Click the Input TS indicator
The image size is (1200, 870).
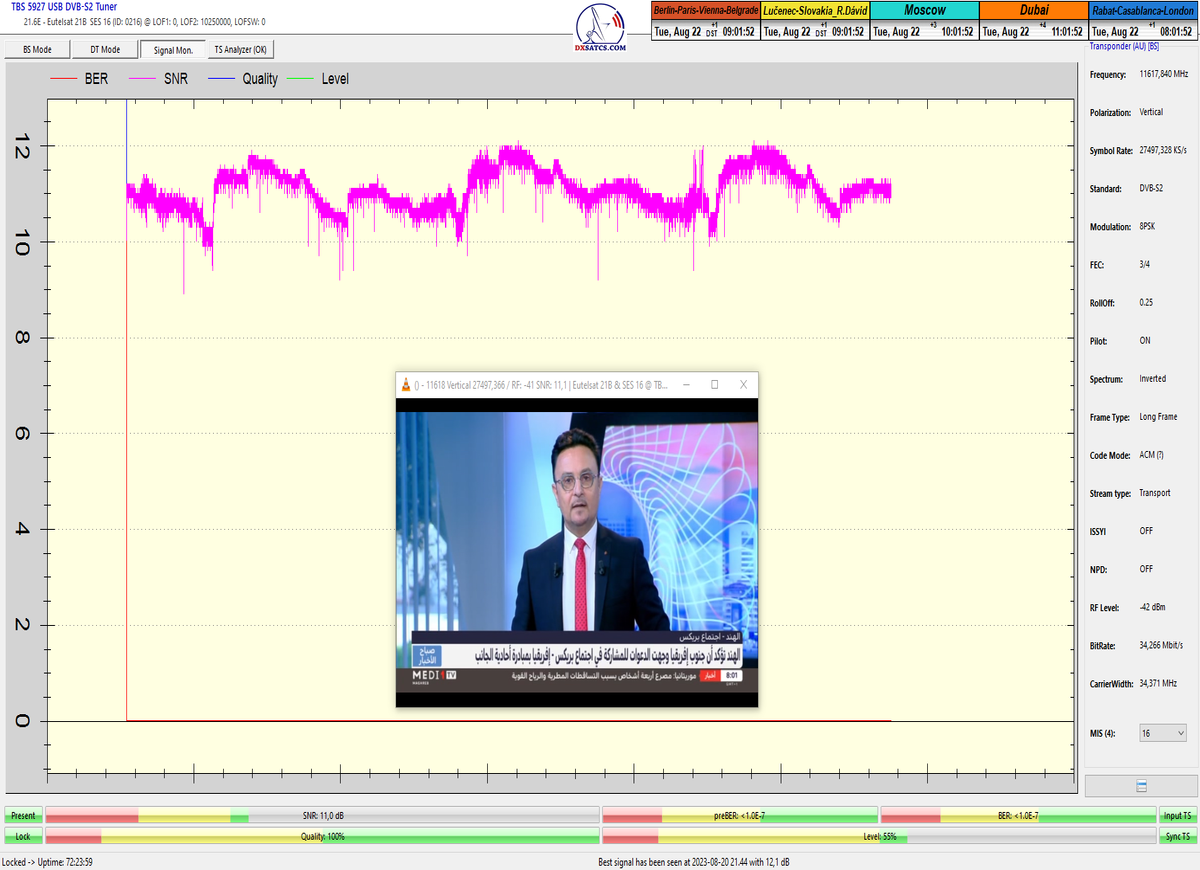1177,816
